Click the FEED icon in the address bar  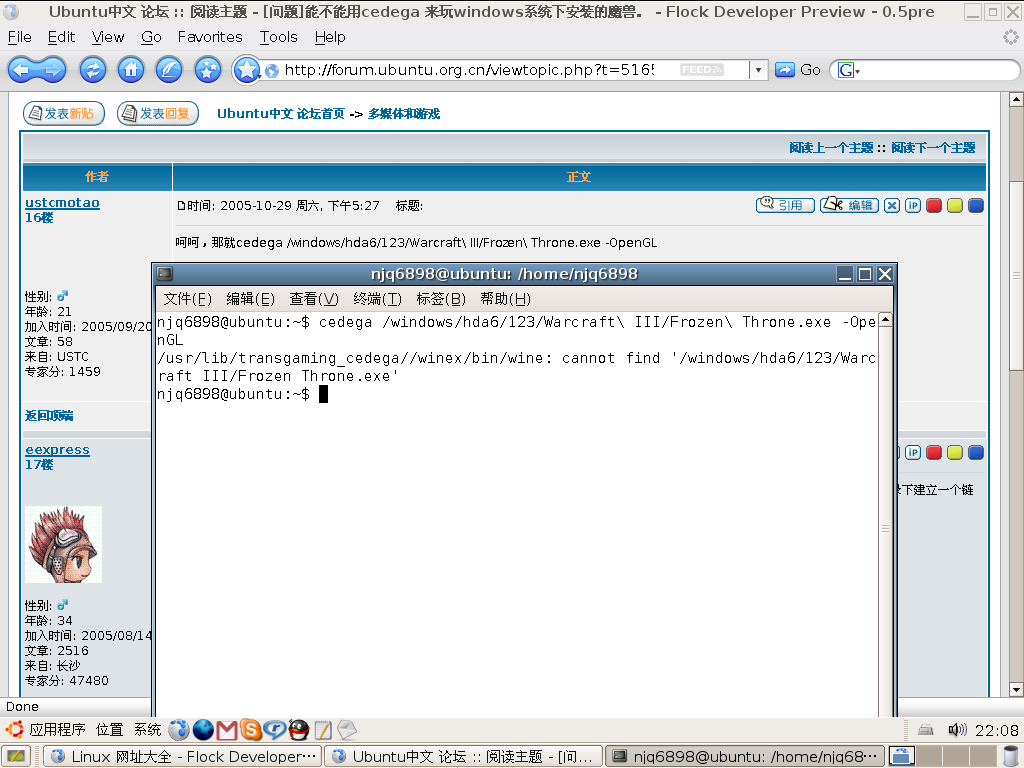click(701, 70)
